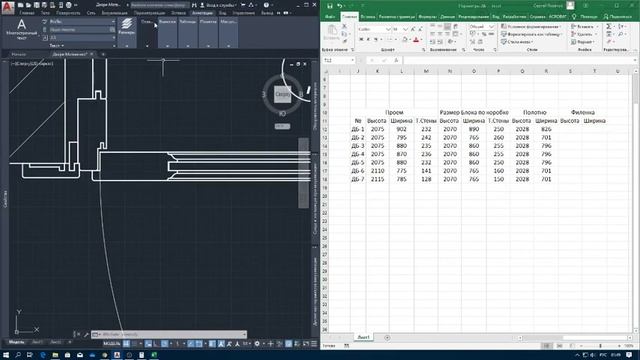Open the Excel icon in Windows taskbar

pyautogui.click(x=154, y=355)
